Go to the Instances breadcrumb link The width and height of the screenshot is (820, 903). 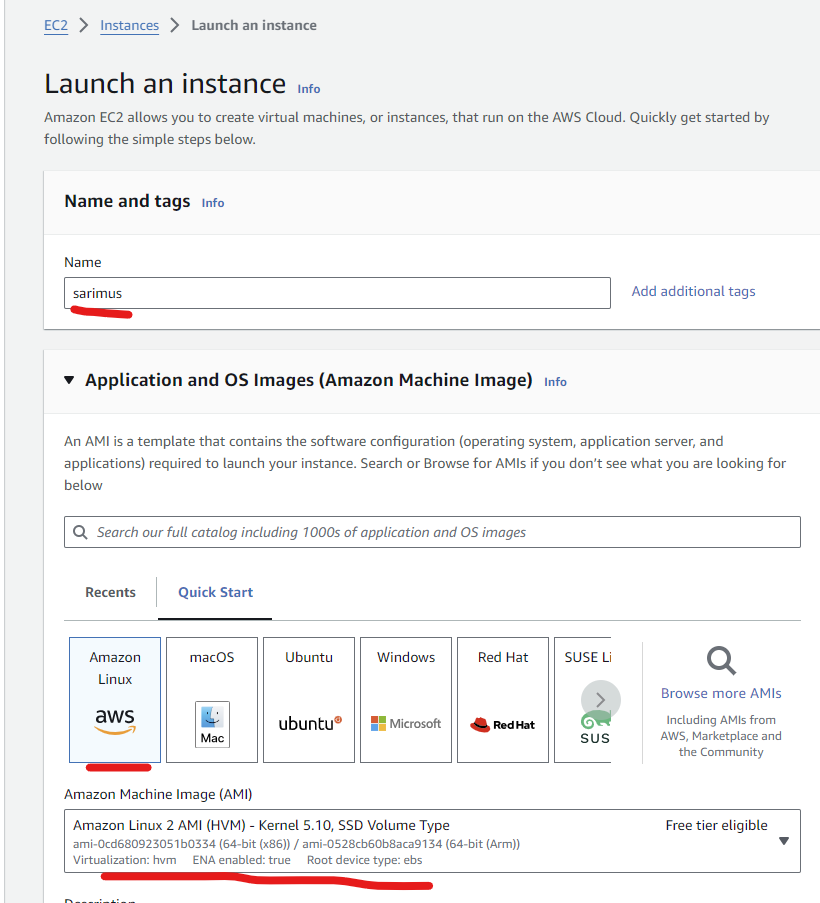pyautogui.click(x=130, y=25)
